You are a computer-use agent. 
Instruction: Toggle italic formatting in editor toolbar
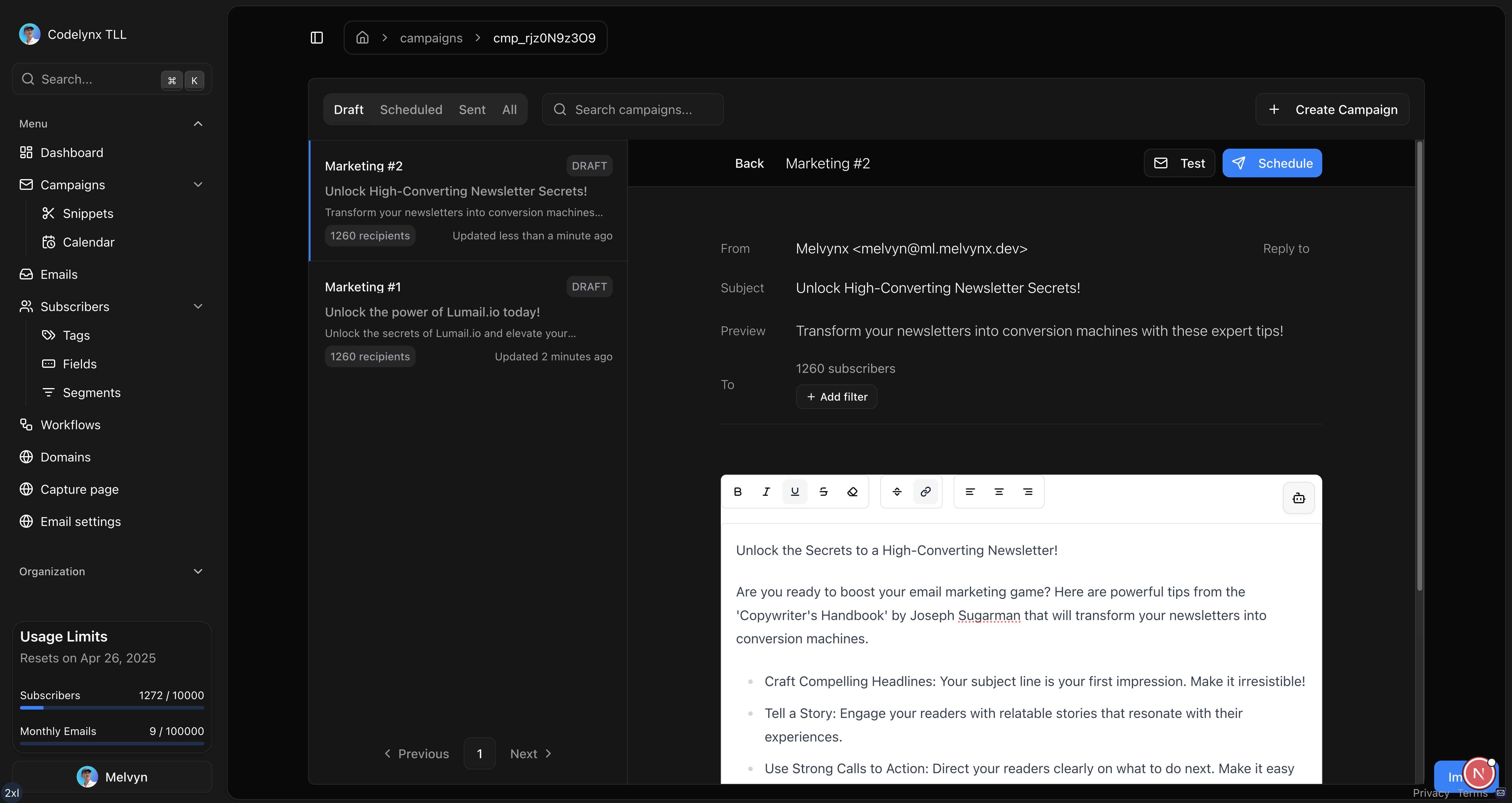(x=766, y=492)
